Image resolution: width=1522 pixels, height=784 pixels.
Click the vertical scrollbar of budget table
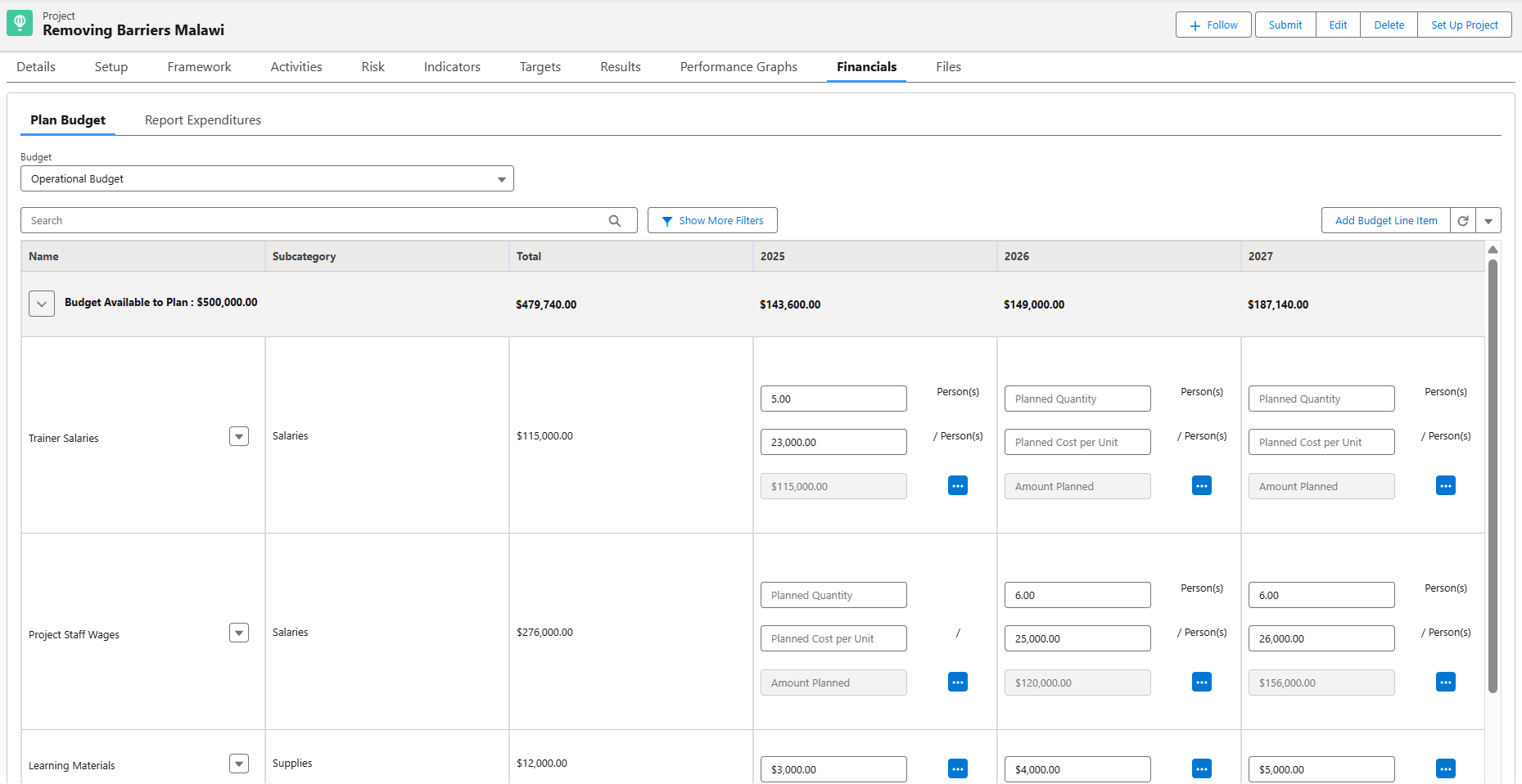coord(1493,476)
